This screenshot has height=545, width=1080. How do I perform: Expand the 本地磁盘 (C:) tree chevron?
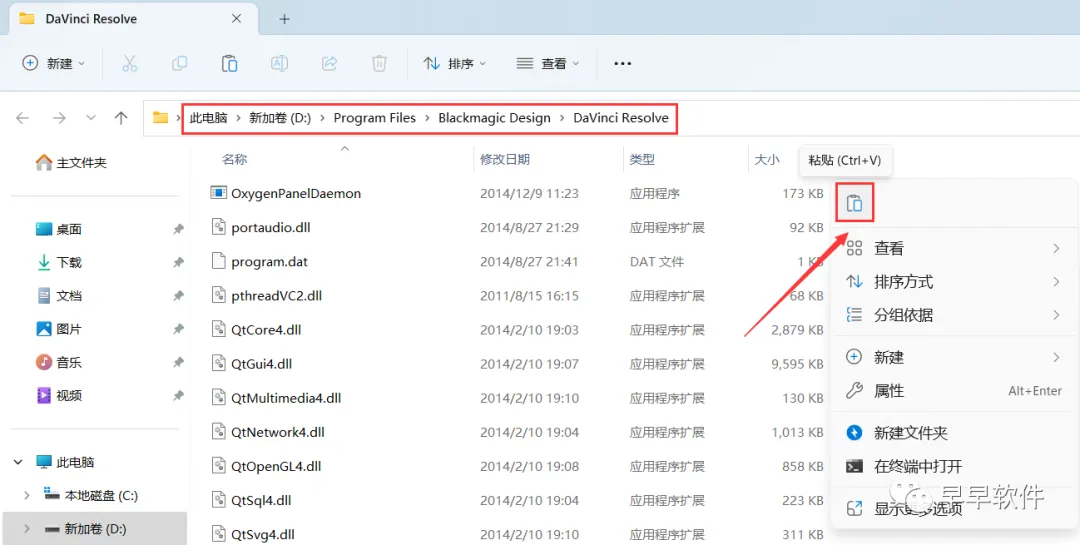[27, 495]
